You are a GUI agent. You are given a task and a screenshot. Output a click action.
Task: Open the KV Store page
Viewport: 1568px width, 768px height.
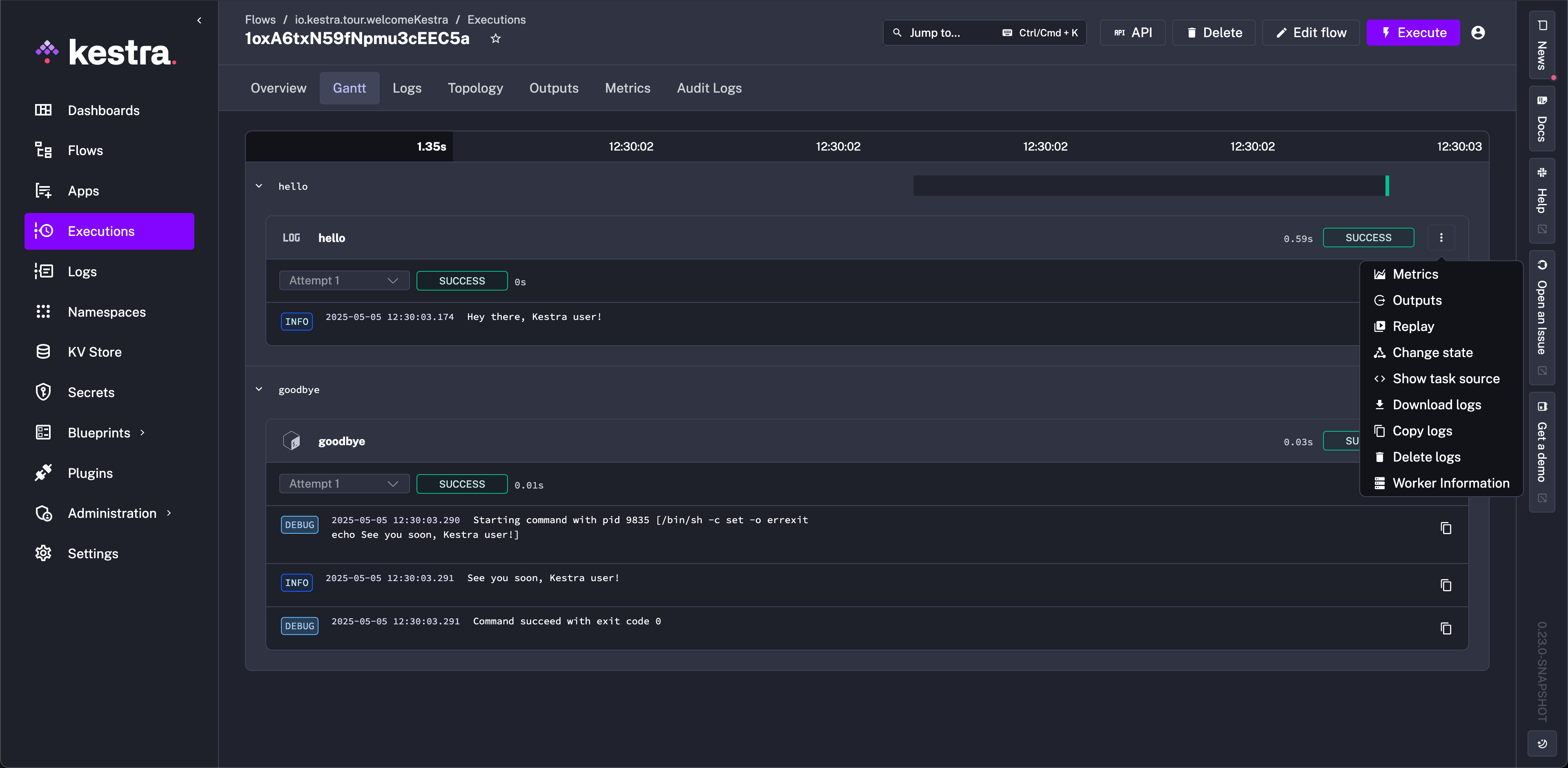[x=94, y=351]
